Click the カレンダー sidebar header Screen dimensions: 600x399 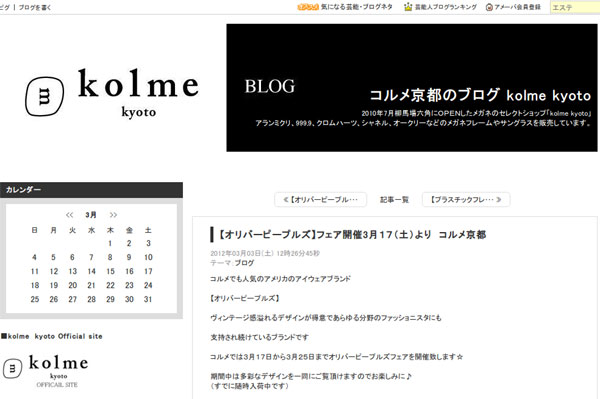click(91, 190)
